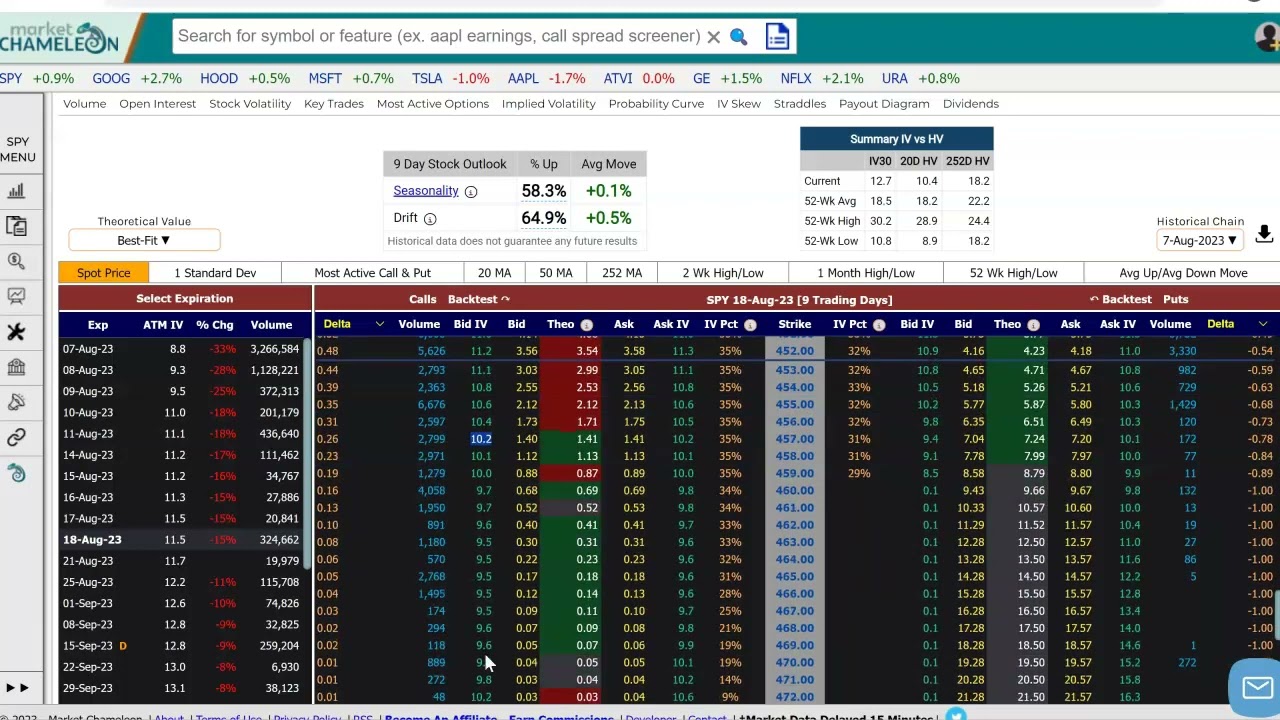Select Most Active Call & Put option

pos(373,273)
